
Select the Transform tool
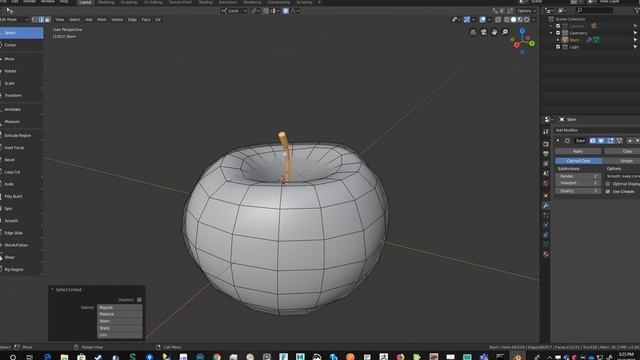[x=21, y=96]
